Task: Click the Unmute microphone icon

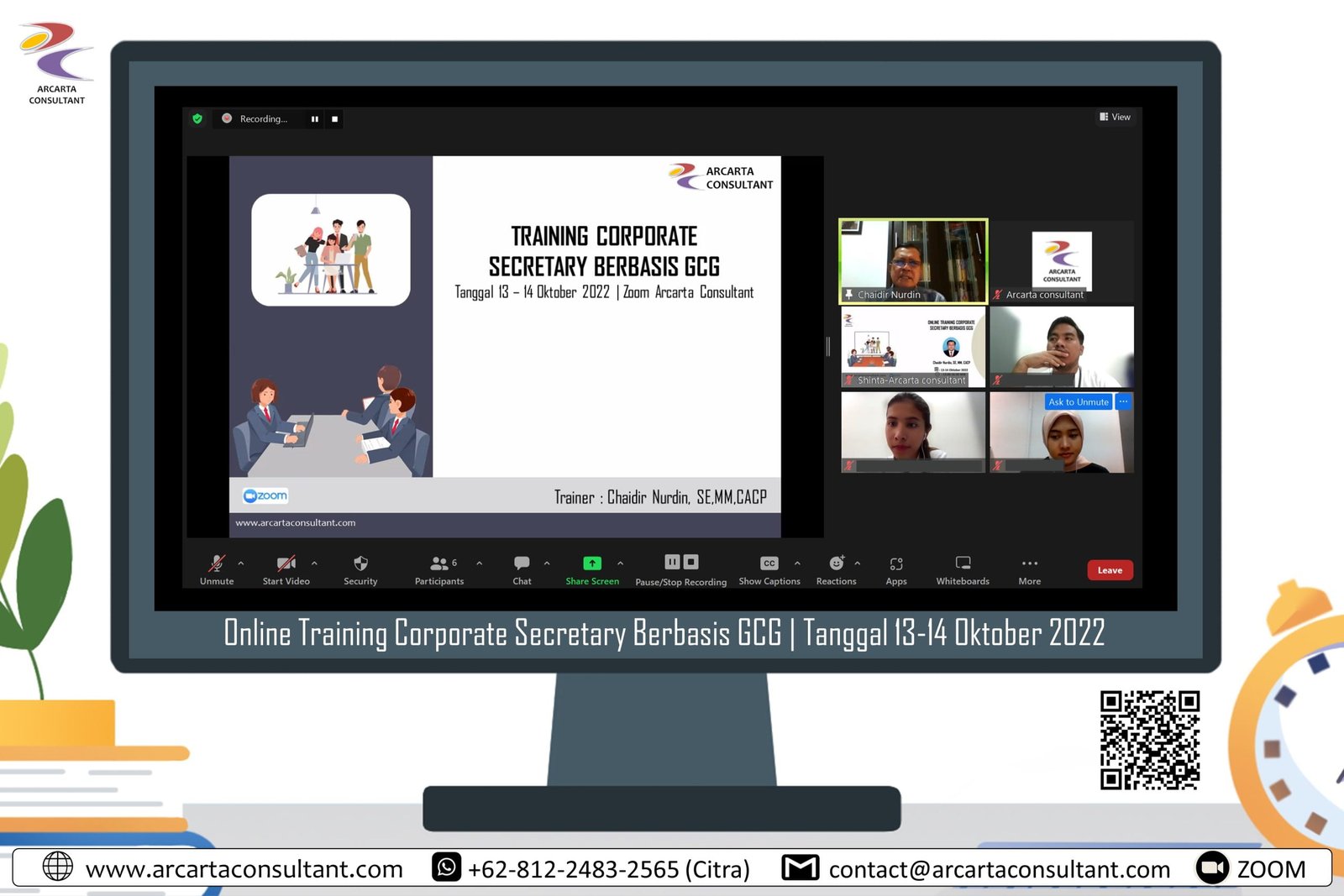Action: click(217, 563)
